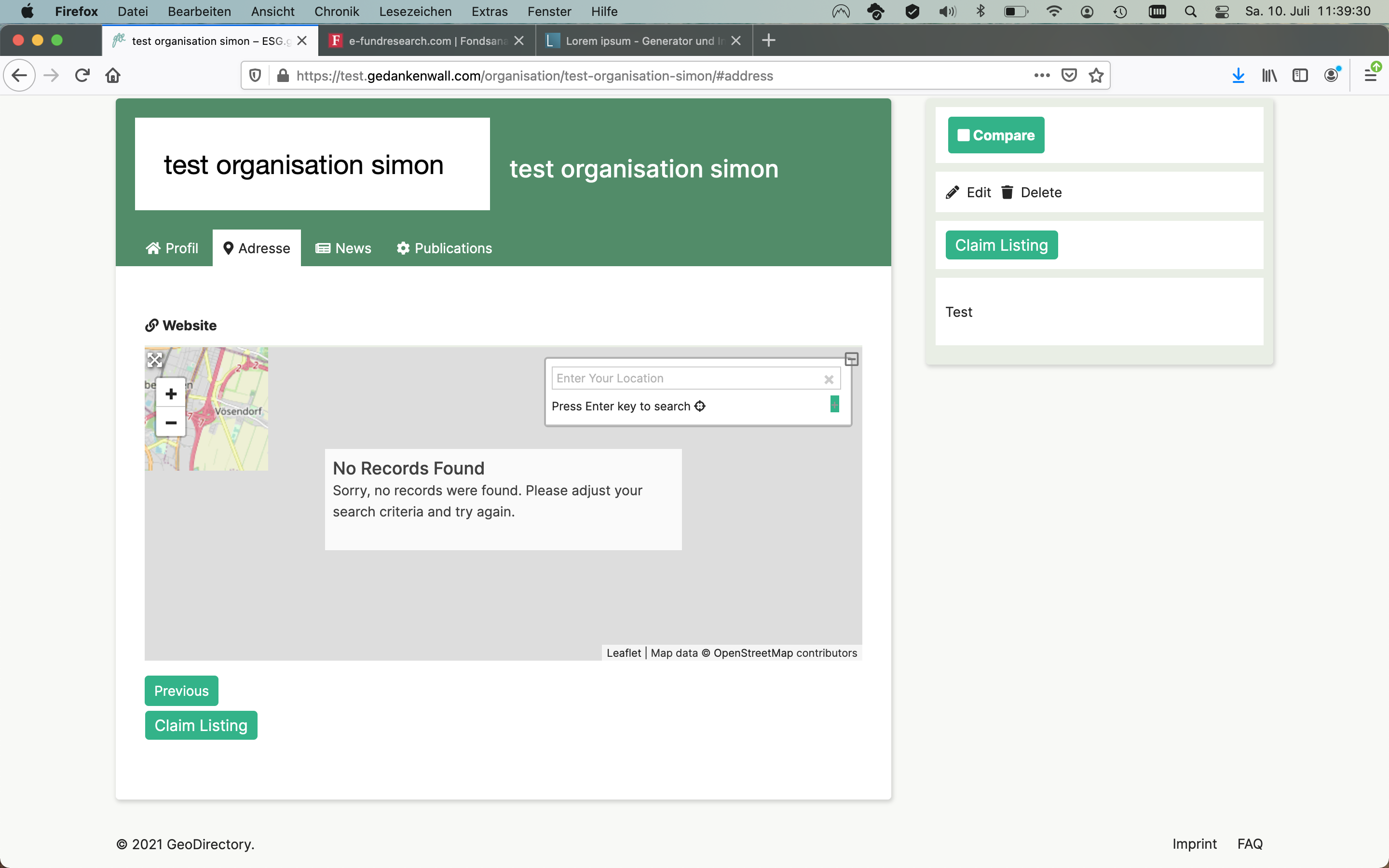The image size is (1389, 868).
Task: Click the sidebar Claim Listing button
Action: click(1001, 245)
